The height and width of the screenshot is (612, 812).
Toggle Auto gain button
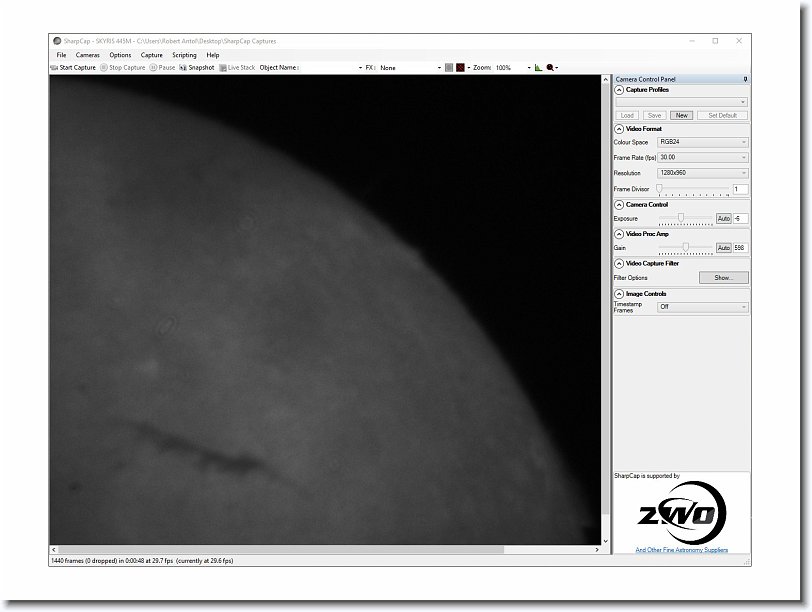723,248
